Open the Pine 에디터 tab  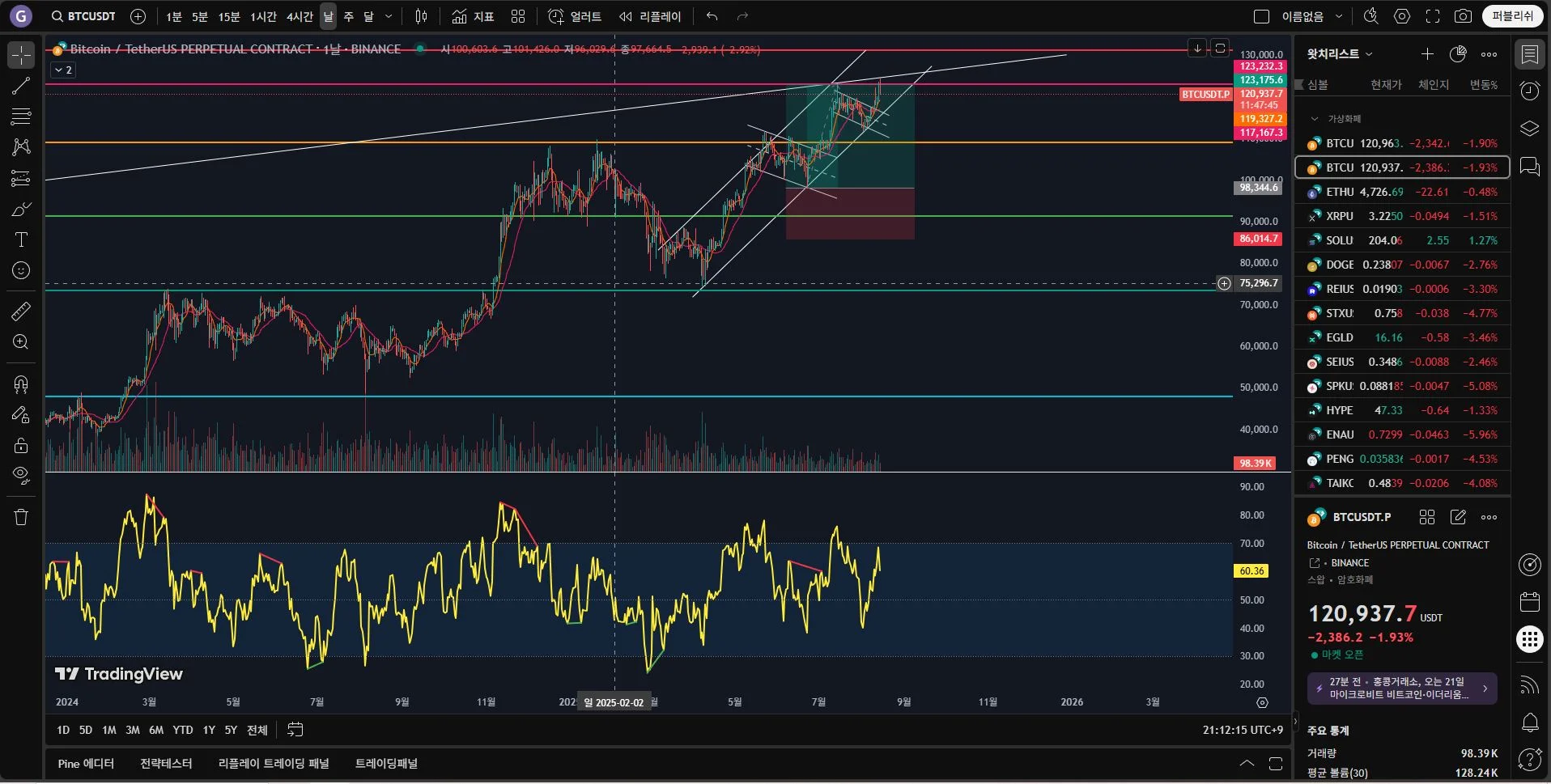(86, 763)
